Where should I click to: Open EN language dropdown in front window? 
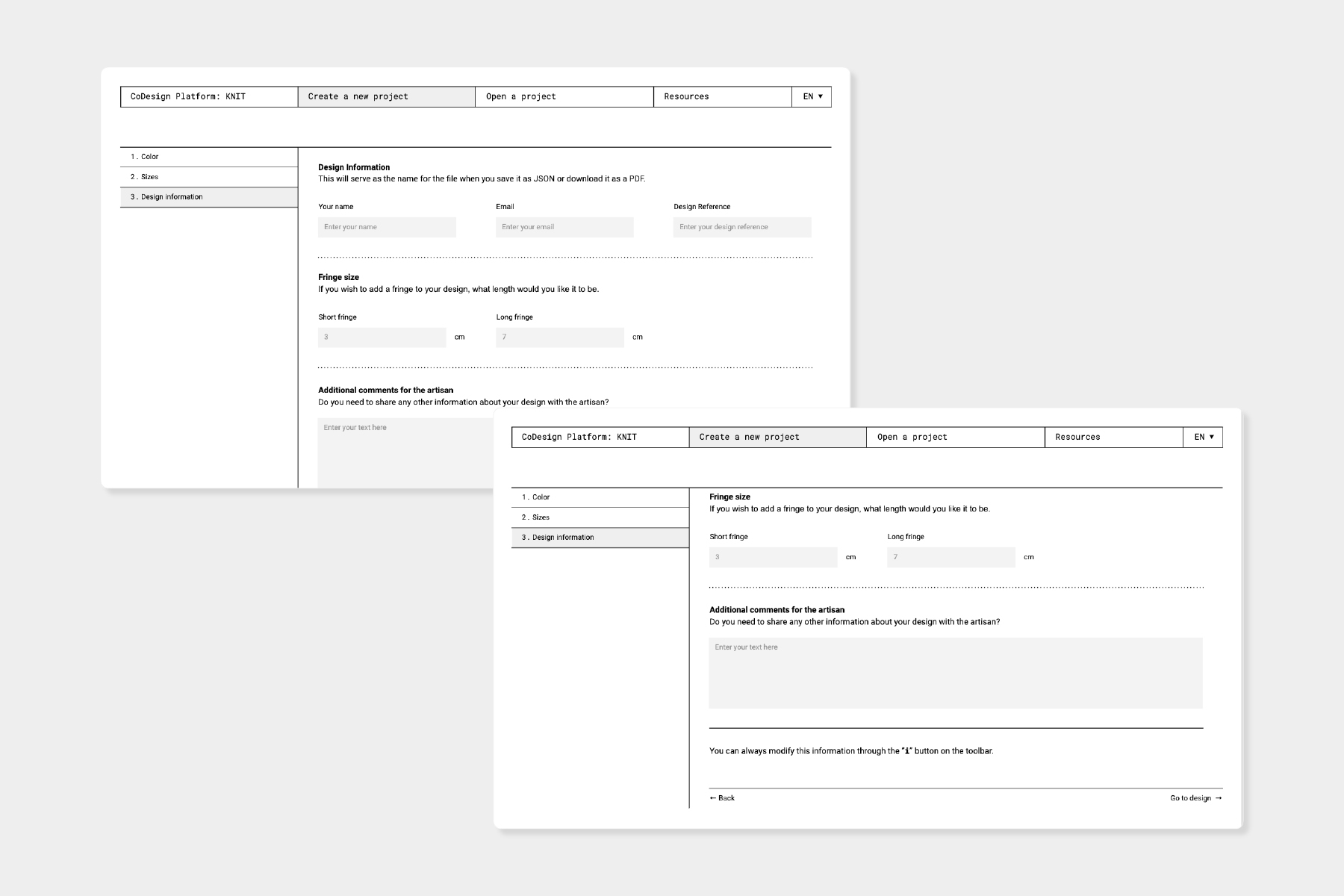(x=1202, y=438)
